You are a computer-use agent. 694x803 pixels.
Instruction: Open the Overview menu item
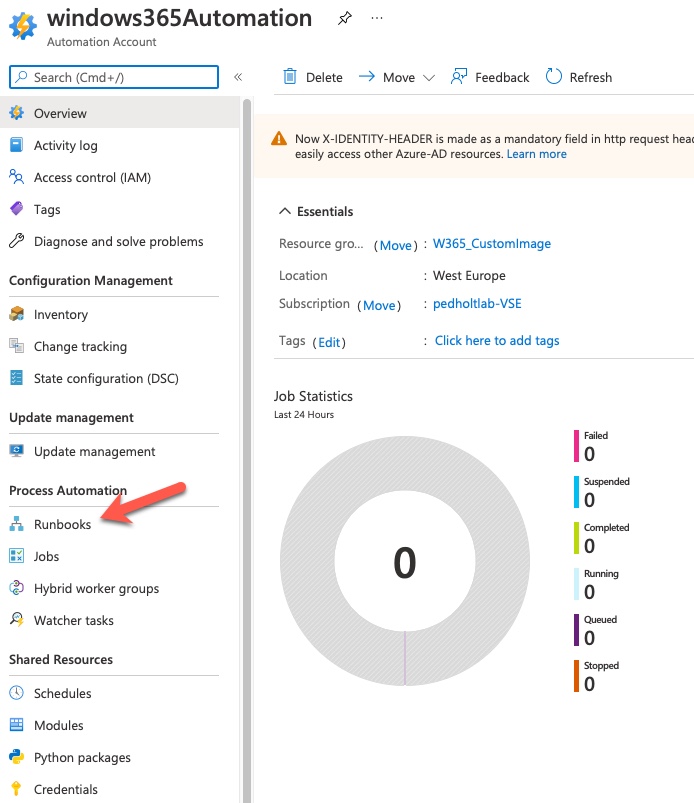120,113
